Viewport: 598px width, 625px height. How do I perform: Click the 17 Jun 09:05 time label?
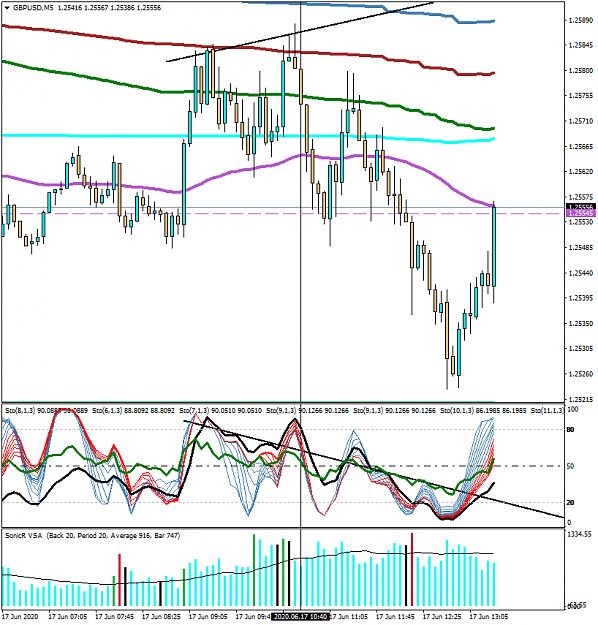(x=208, y=617)
